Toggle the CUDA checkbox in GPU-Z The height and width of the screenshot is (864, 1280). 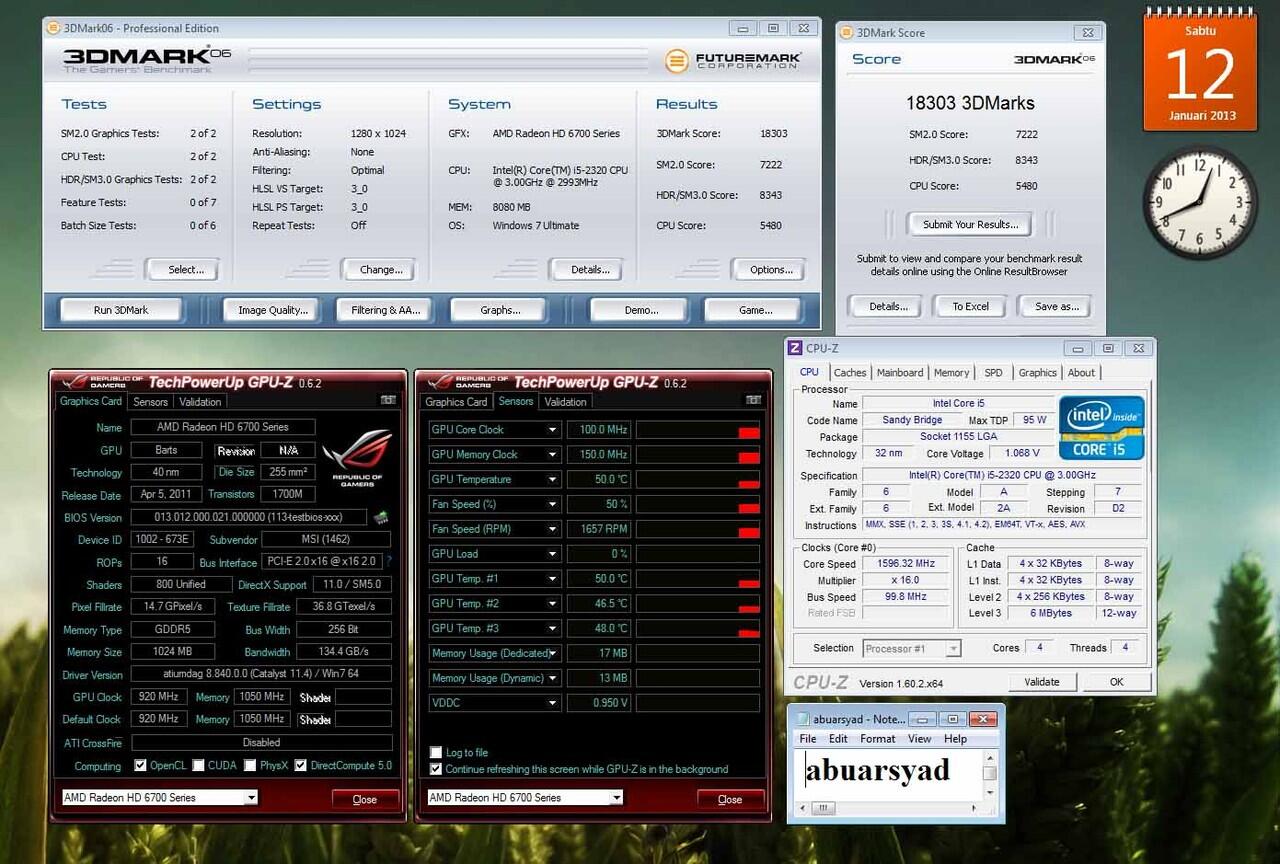(198, 766)
